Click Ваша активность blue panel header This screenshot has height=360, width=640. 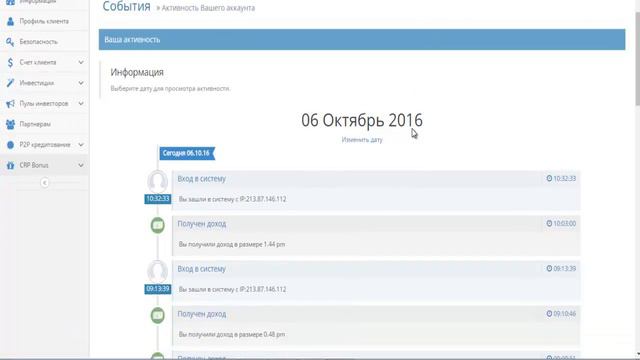point(362,40)
